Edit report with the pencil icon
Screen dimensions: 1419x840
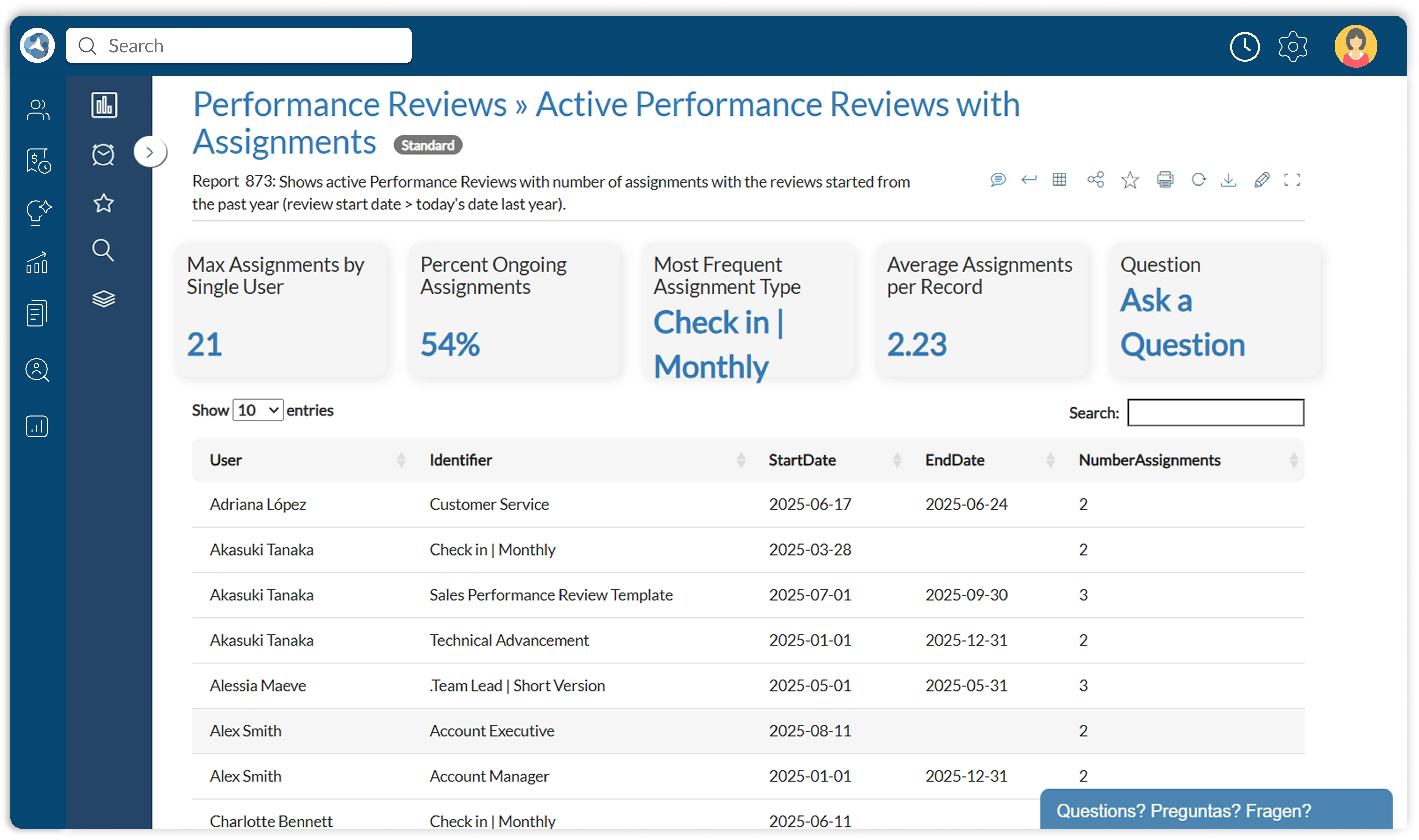pos(1262,180)
